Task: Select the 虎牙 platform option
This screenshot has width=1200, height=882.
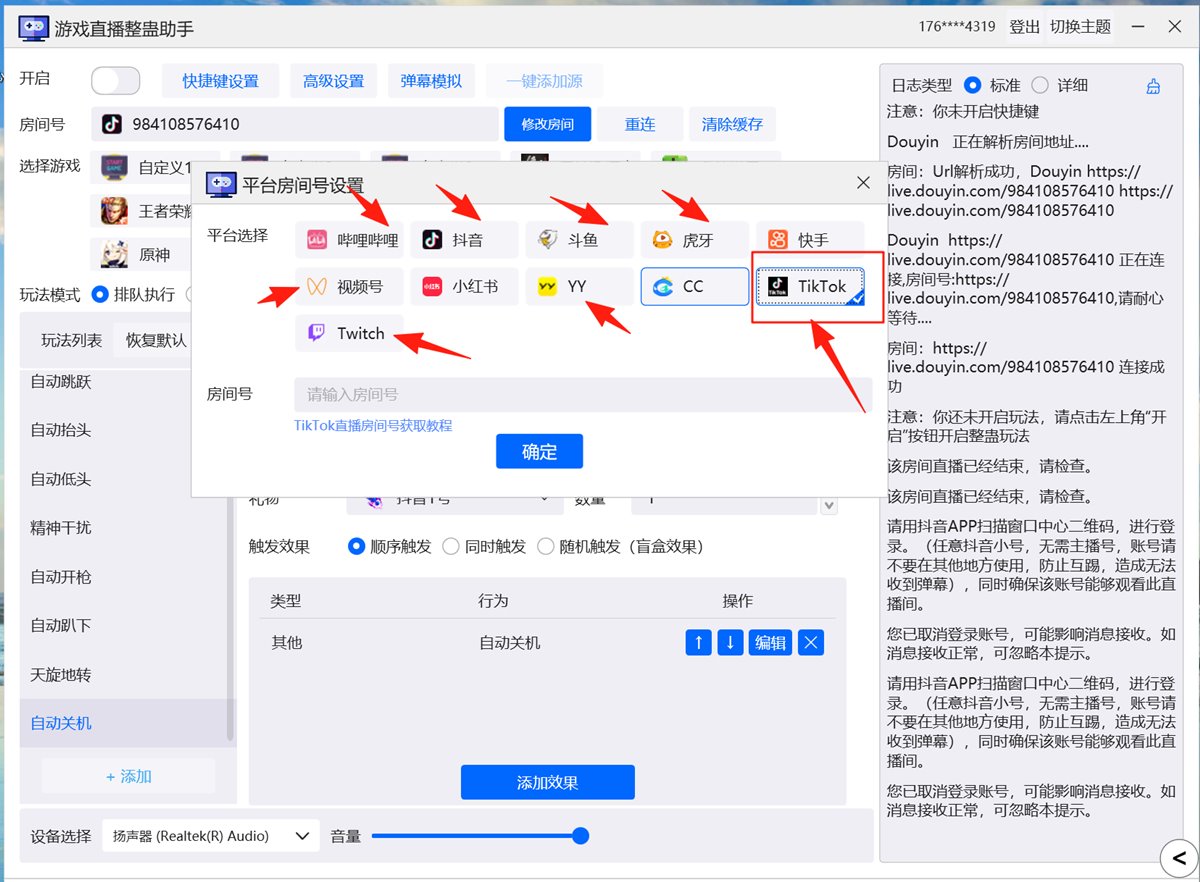Action: pyautogui.click(x=695, y=240)
